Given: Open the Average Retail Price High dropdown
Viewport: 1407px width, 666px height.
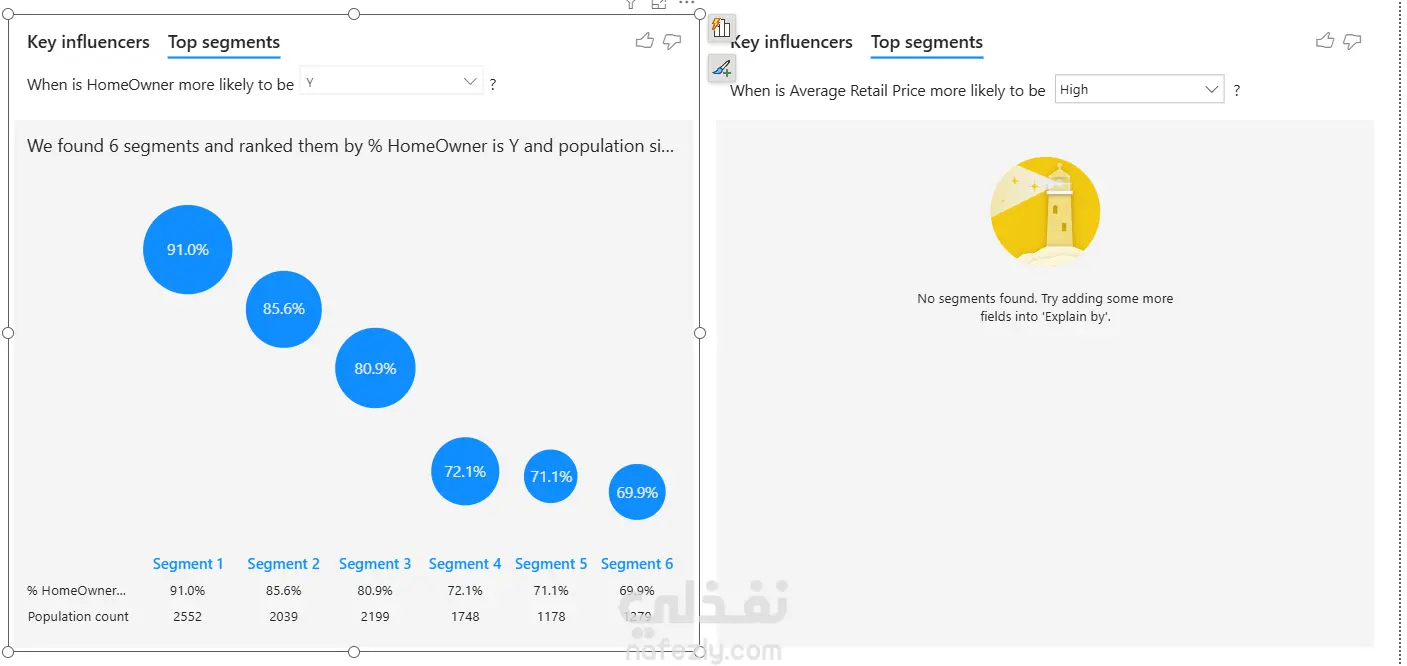Looking at the screenshot, I should pyautogui.click(x=1139, y=89).
